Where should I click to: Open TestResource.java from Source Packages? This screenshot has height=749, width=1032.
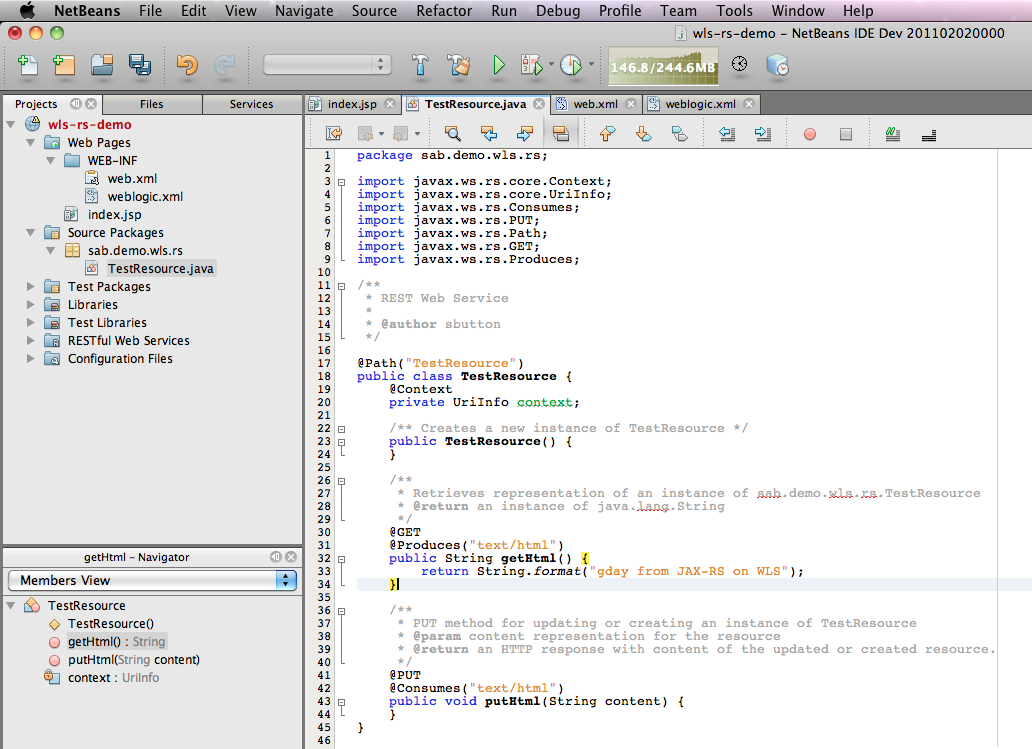coord(159,268)
